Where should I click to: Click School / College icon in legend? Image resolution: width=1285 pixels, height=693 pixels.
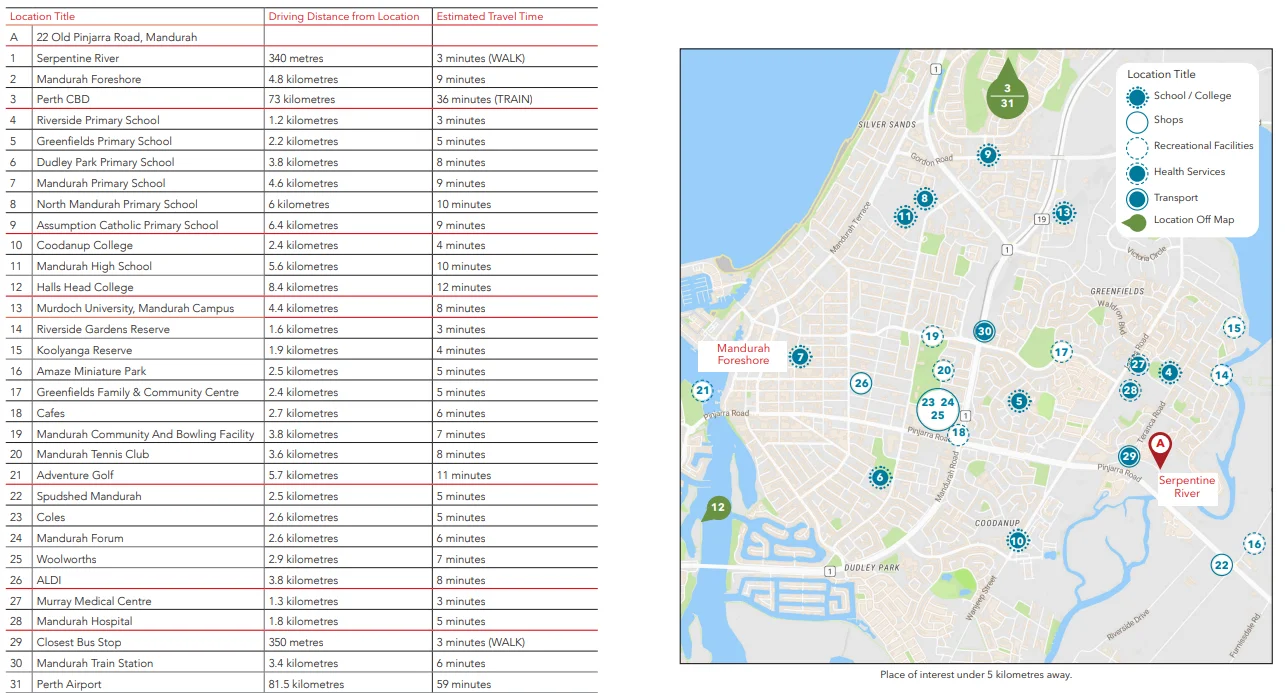1136,97
